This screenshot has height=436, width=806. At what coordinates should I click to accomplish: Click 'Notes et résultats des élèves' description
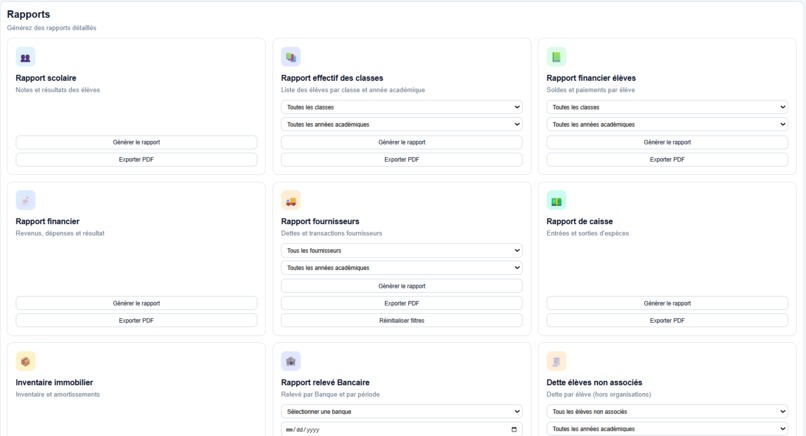pos(58,90)
